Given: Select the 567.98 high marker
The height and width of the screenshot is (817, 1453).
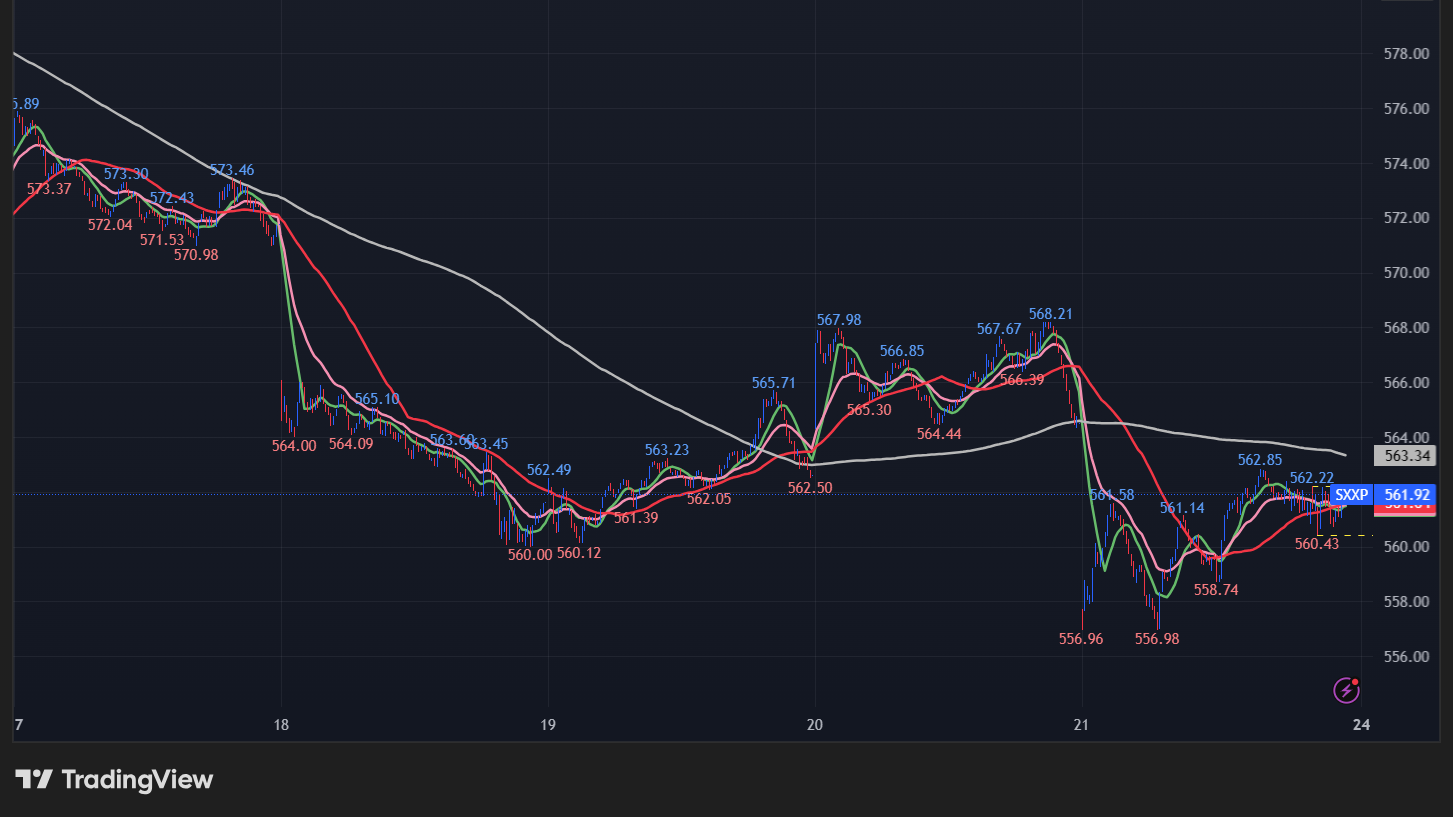Looking at the screenshot, I should coord(838,320).
